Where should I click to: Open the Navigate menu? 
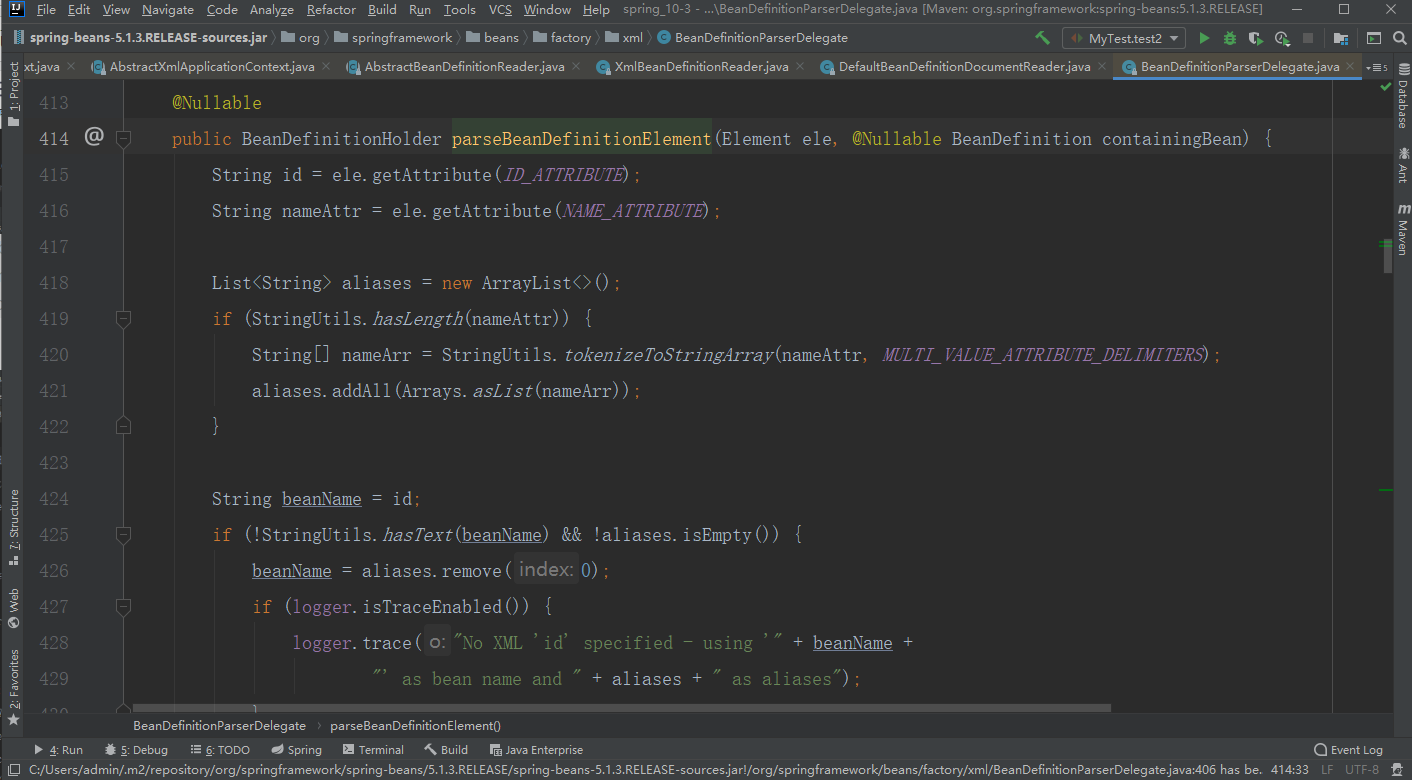(x=168, y=9)
